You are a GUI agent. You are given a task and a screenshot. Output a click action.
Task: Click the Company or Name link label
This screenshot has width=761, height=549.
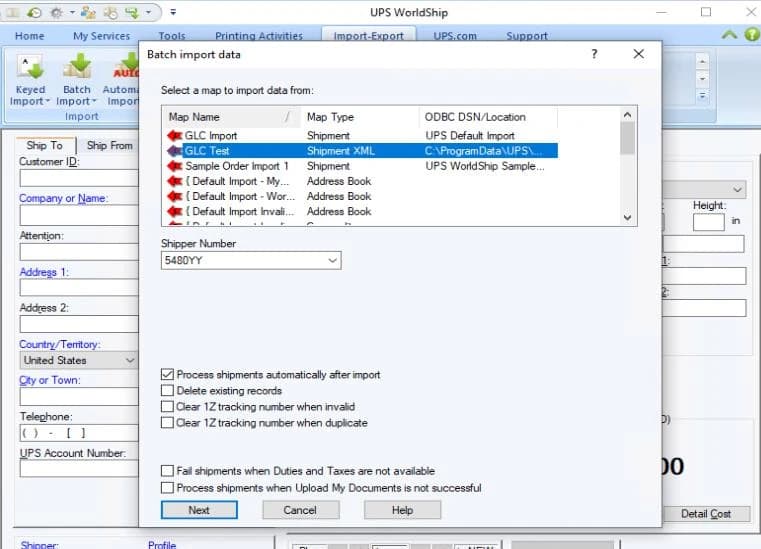63,198
